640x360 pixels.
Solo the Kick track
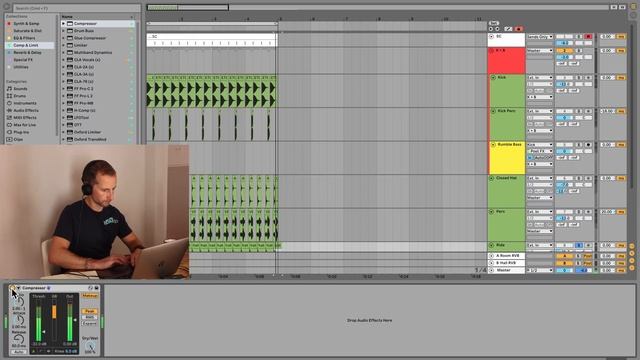[x=579, y=78]
